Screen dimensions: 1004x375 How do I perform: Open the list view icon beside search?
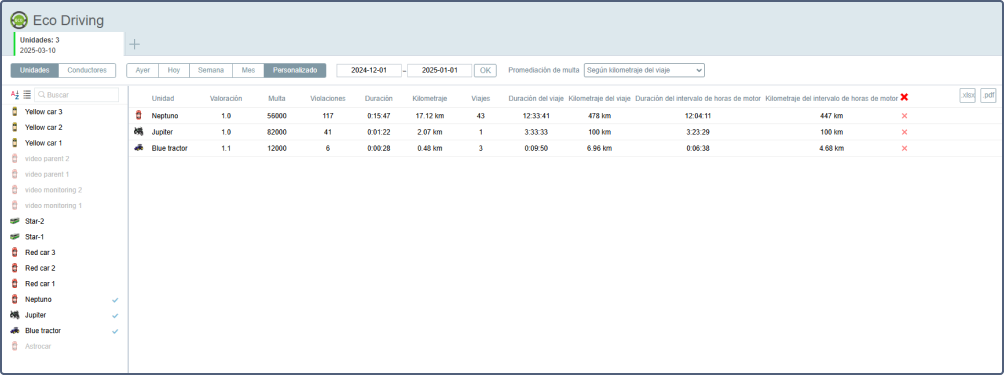pyautogui.click(x=27, y=95)
